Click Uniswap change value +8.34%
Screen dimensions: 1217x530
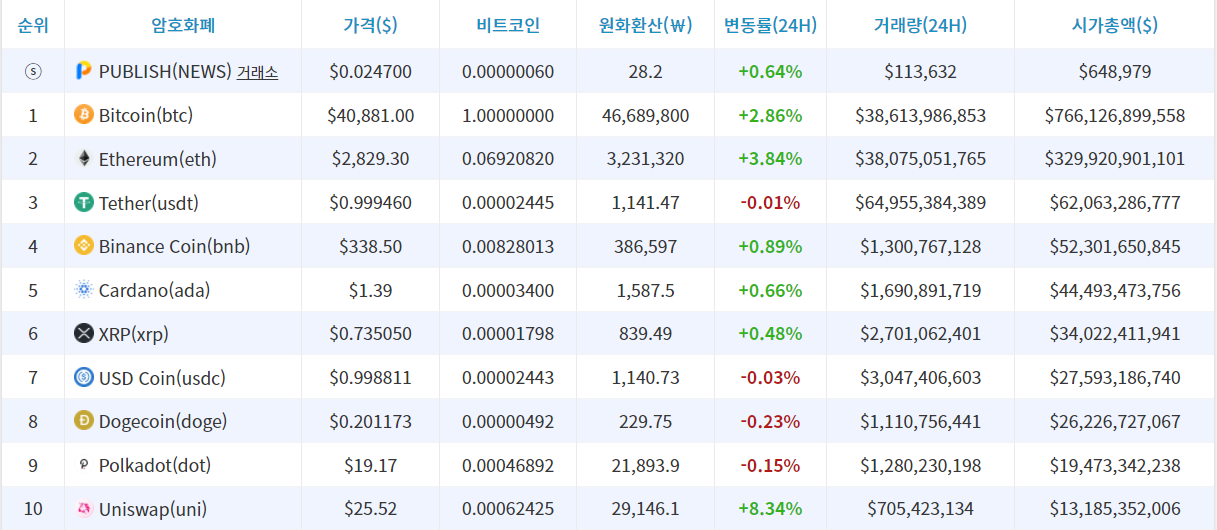click(770, 509)
